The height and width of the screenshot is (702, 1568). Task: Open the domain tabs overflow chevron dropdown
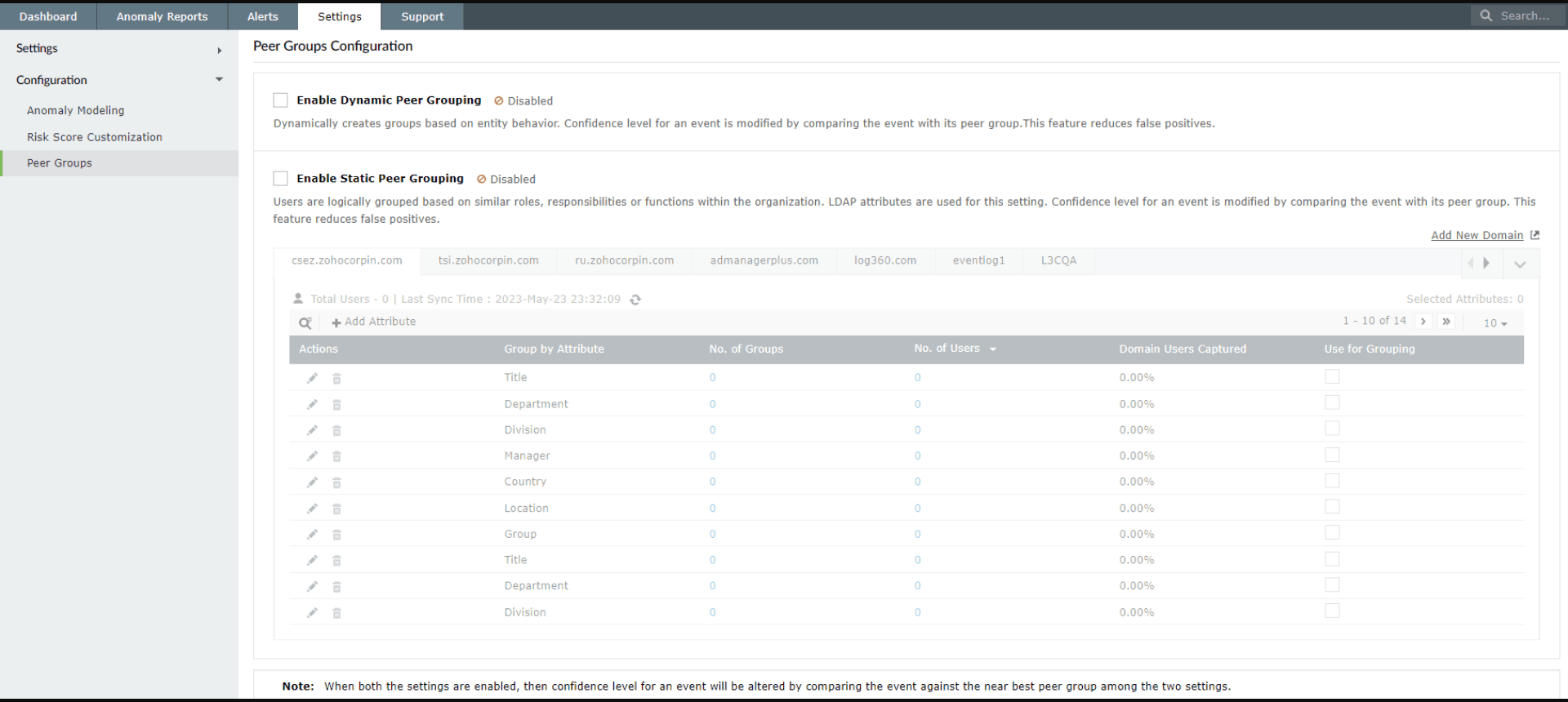pyautogui.click(x=1520, y=264)
